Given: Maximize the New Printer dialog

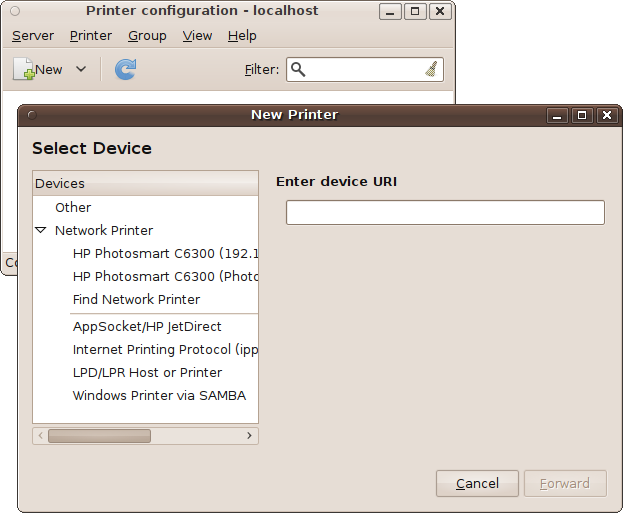Looking at the screenshot, I should pyautogui.click(x=582, y=115).
